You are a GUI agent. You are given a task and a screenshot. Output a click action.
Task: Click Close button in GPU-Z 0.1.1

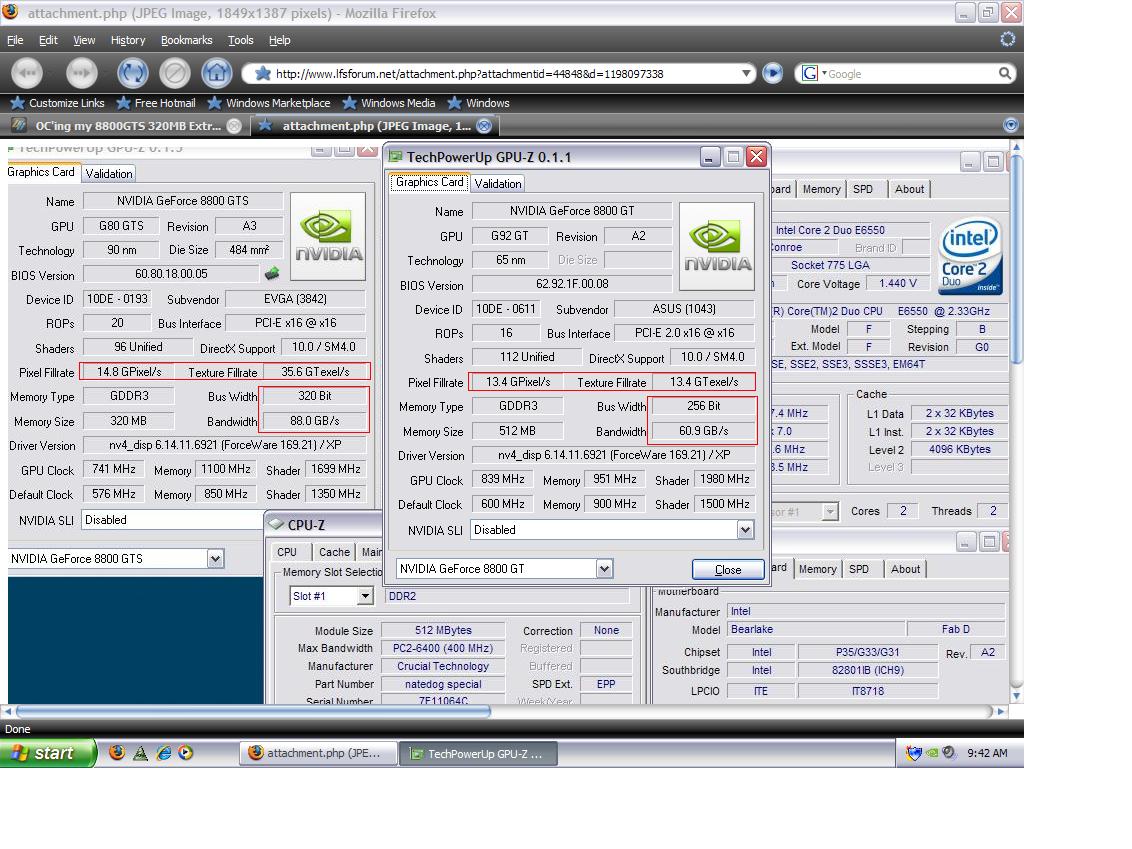(728, 570)
